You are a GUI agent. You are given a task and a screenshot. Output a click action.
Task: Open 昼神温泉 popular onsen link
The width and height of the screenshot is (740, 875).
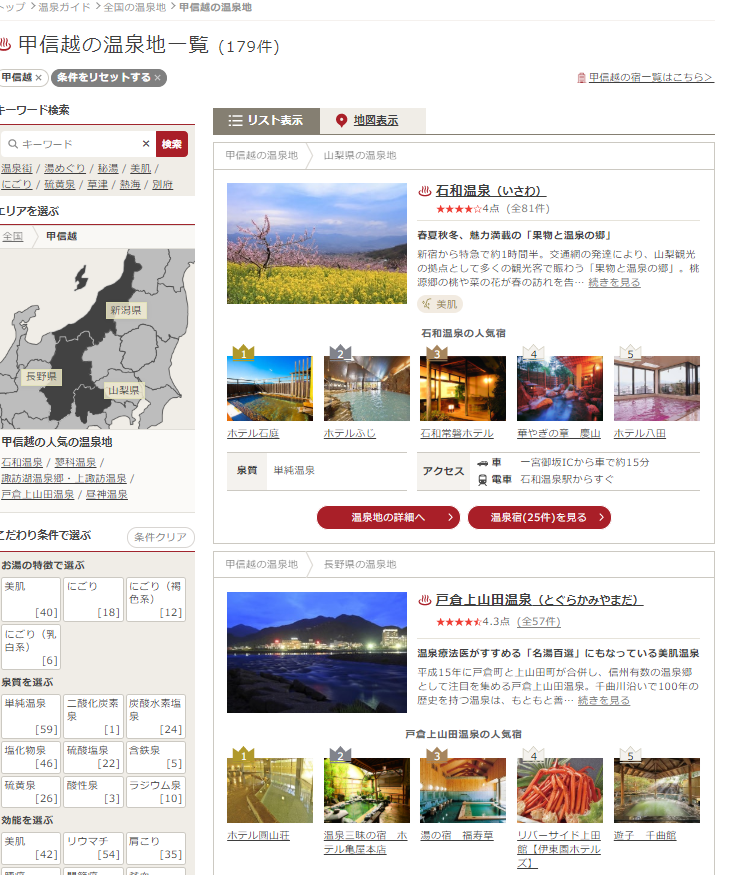tap(107, 495)
